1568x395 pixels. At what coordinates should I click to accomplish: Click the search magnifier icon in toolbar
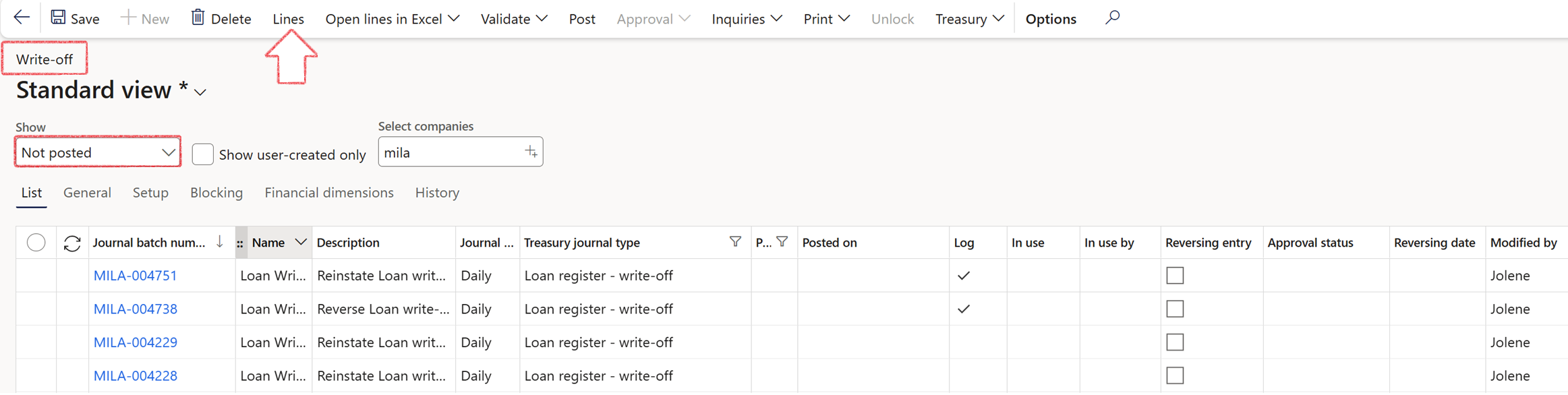(1112, 18)
